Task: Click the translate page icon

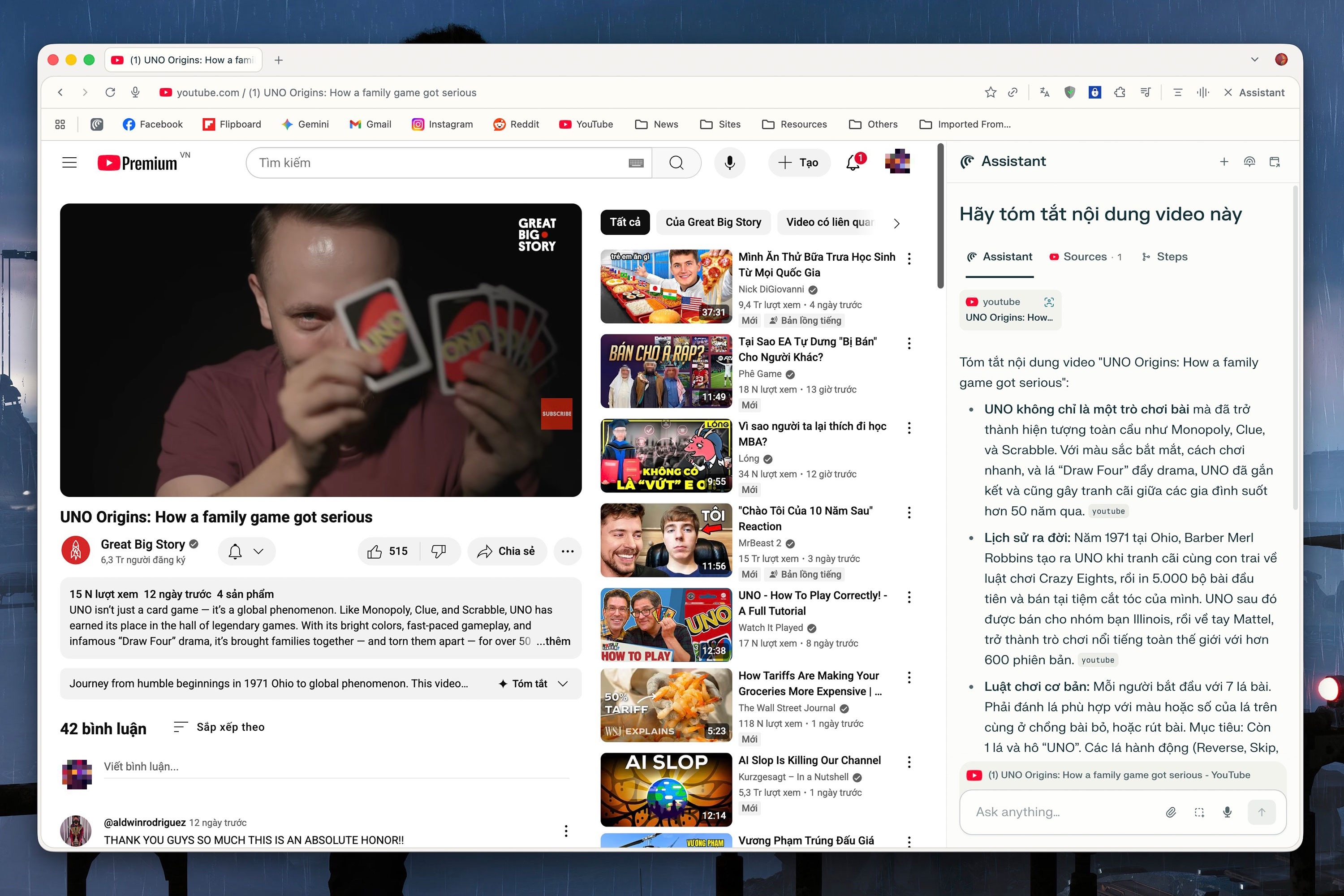Action: click(x=1045, y=93)
